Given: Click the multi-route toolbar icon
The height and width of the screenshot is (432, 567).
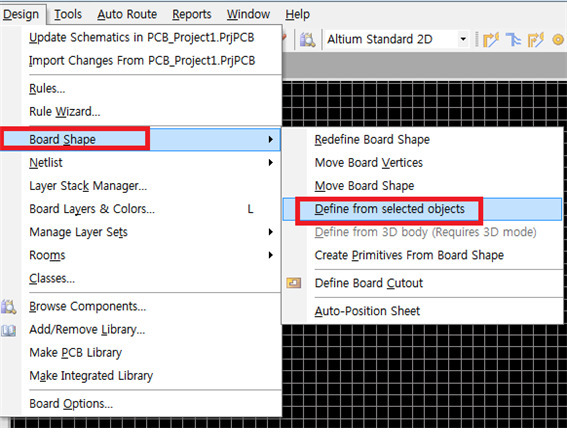Looking at the screenshot, I should pos(536,40).
